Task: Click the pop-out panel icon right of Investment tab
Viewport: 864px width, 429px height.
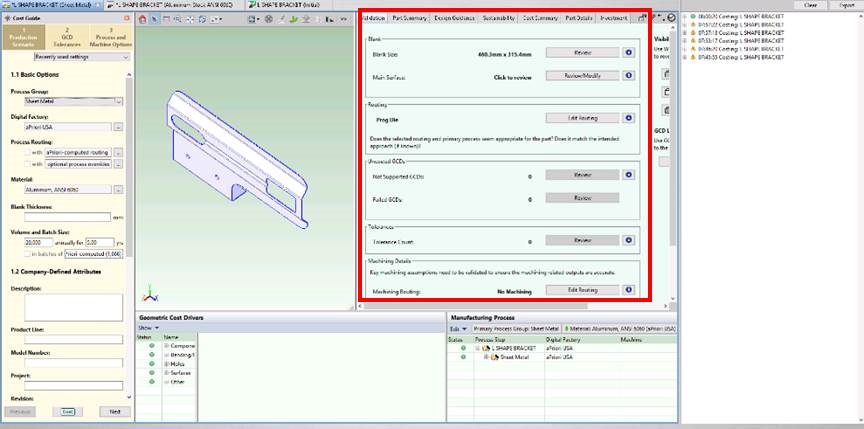Action: pyautogui.click(x=642, y=18)
